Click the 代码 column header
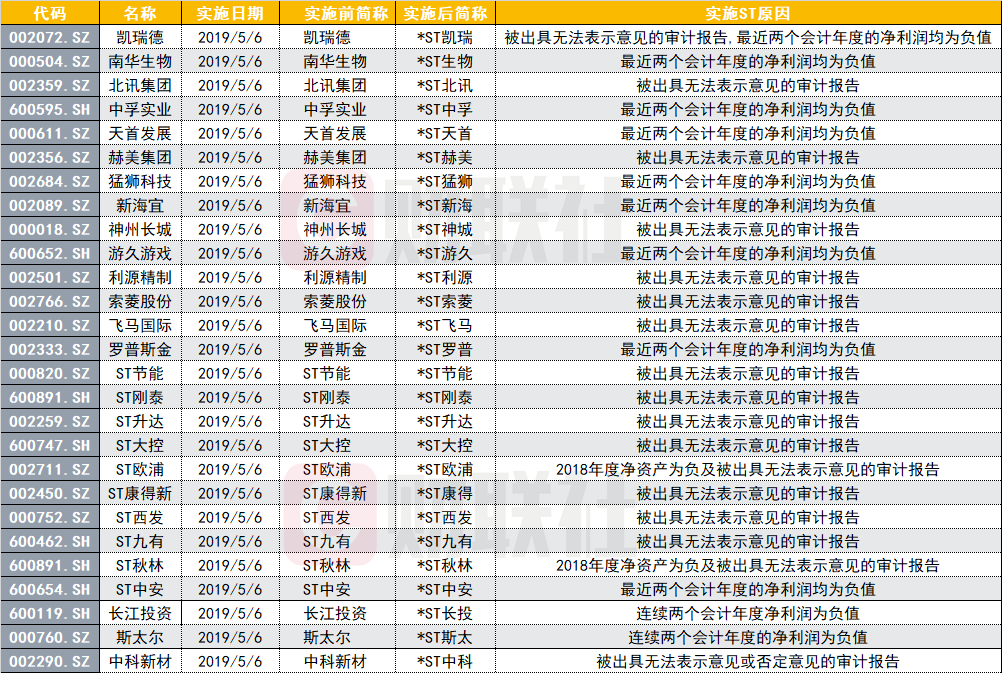The width and height of the screenshot is (1002, 673). (50, 13)
